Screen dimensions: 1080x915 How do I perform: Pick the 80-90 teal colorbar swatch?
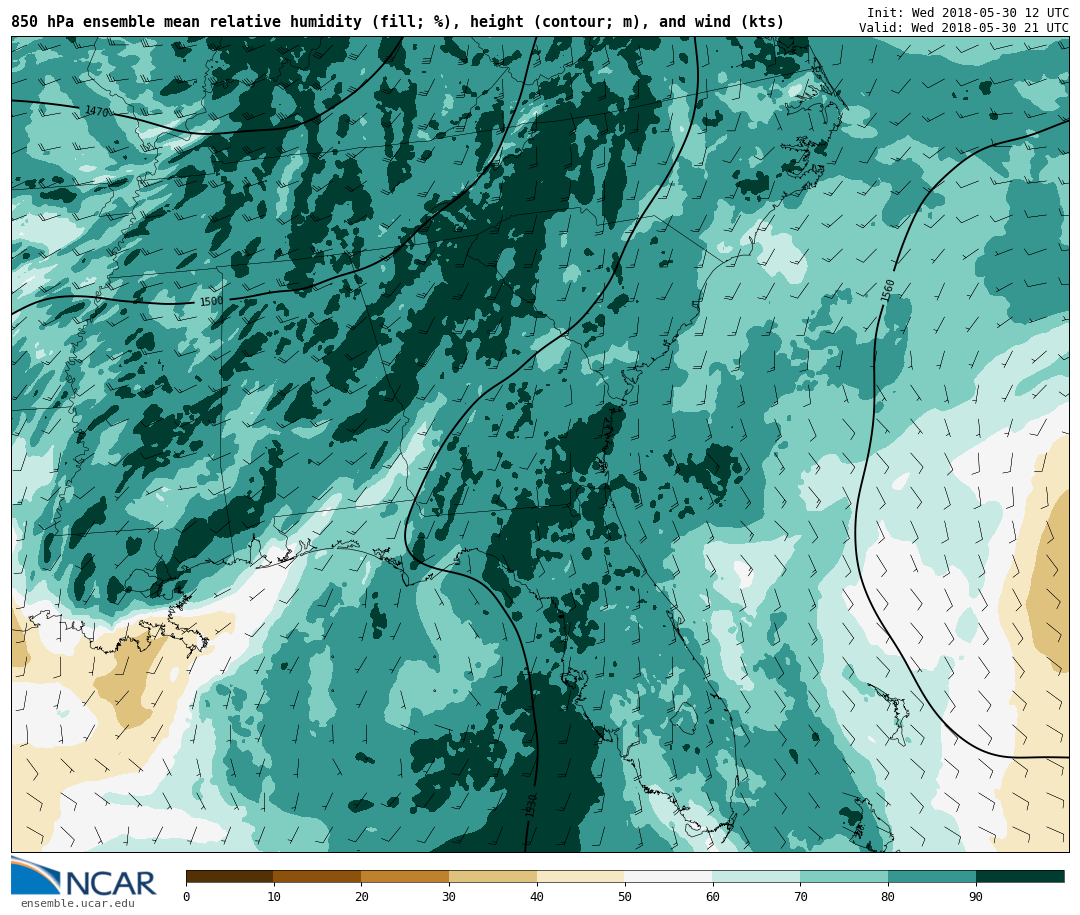932,876
